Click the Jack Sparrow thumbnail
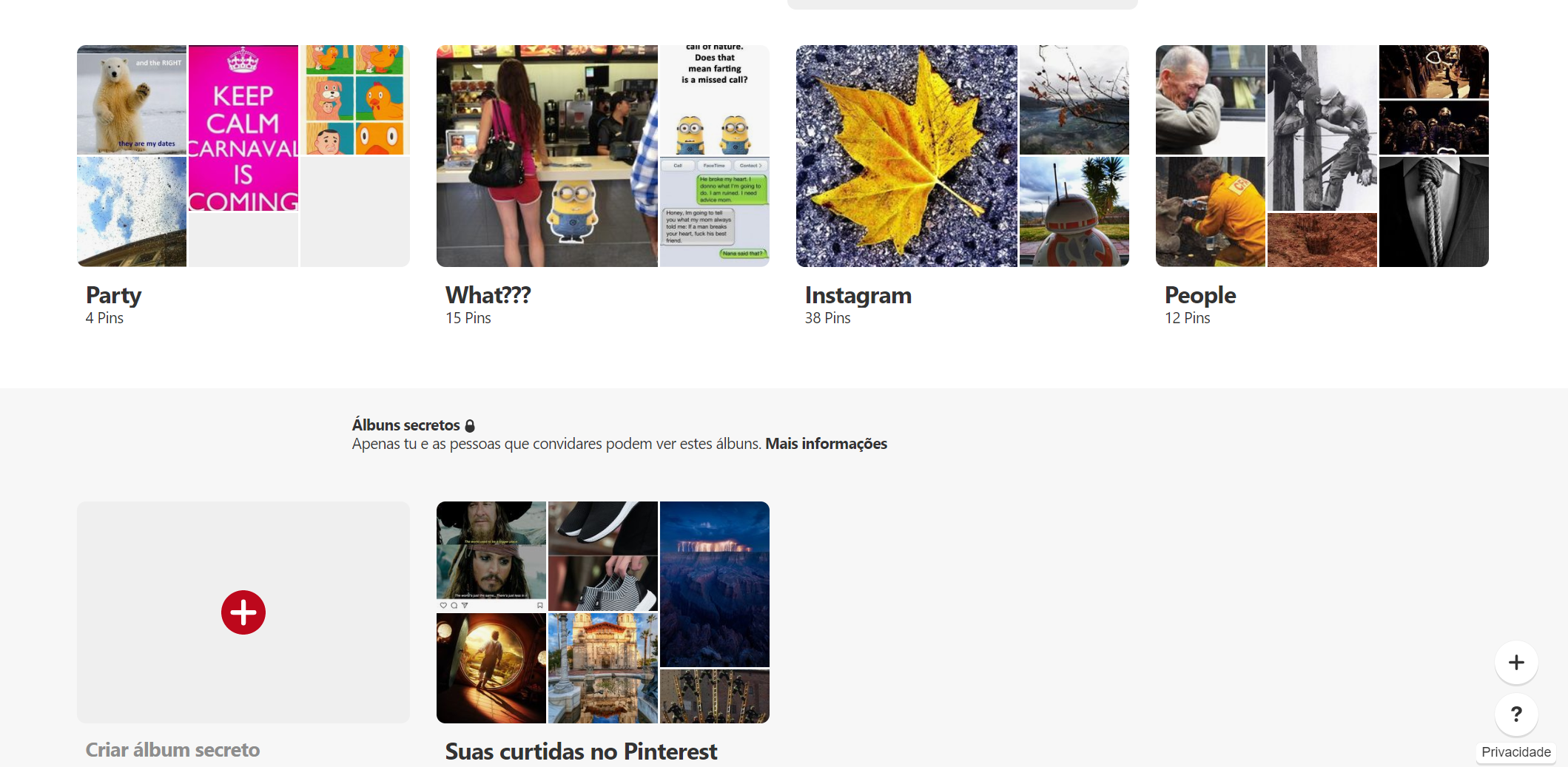 (x=491, y=556)
